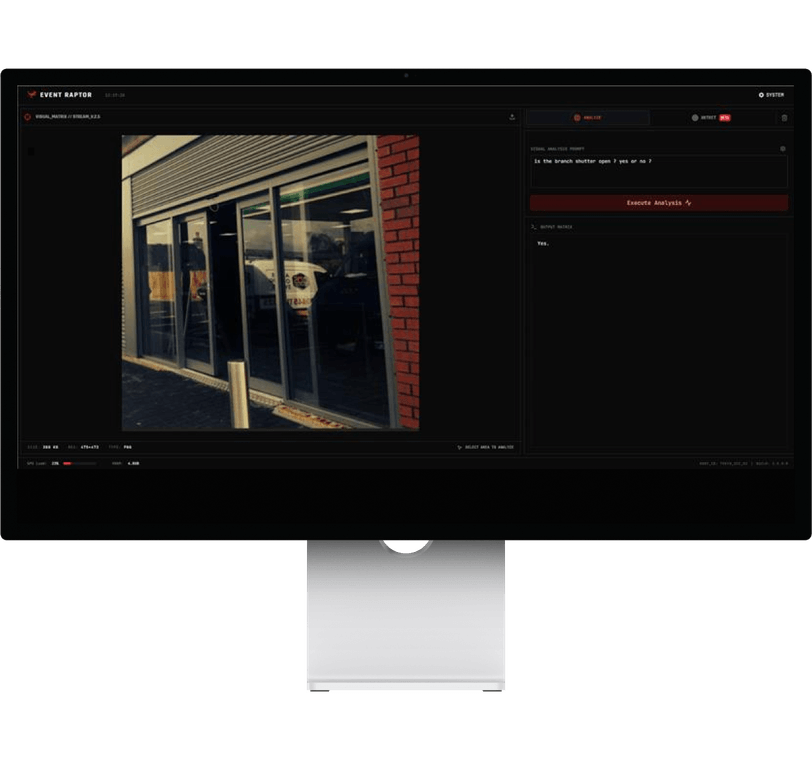Click Select Area to Analyze link
Image resolution: width=812 pixels, height=760 pixels.
[x=489, y=447]
